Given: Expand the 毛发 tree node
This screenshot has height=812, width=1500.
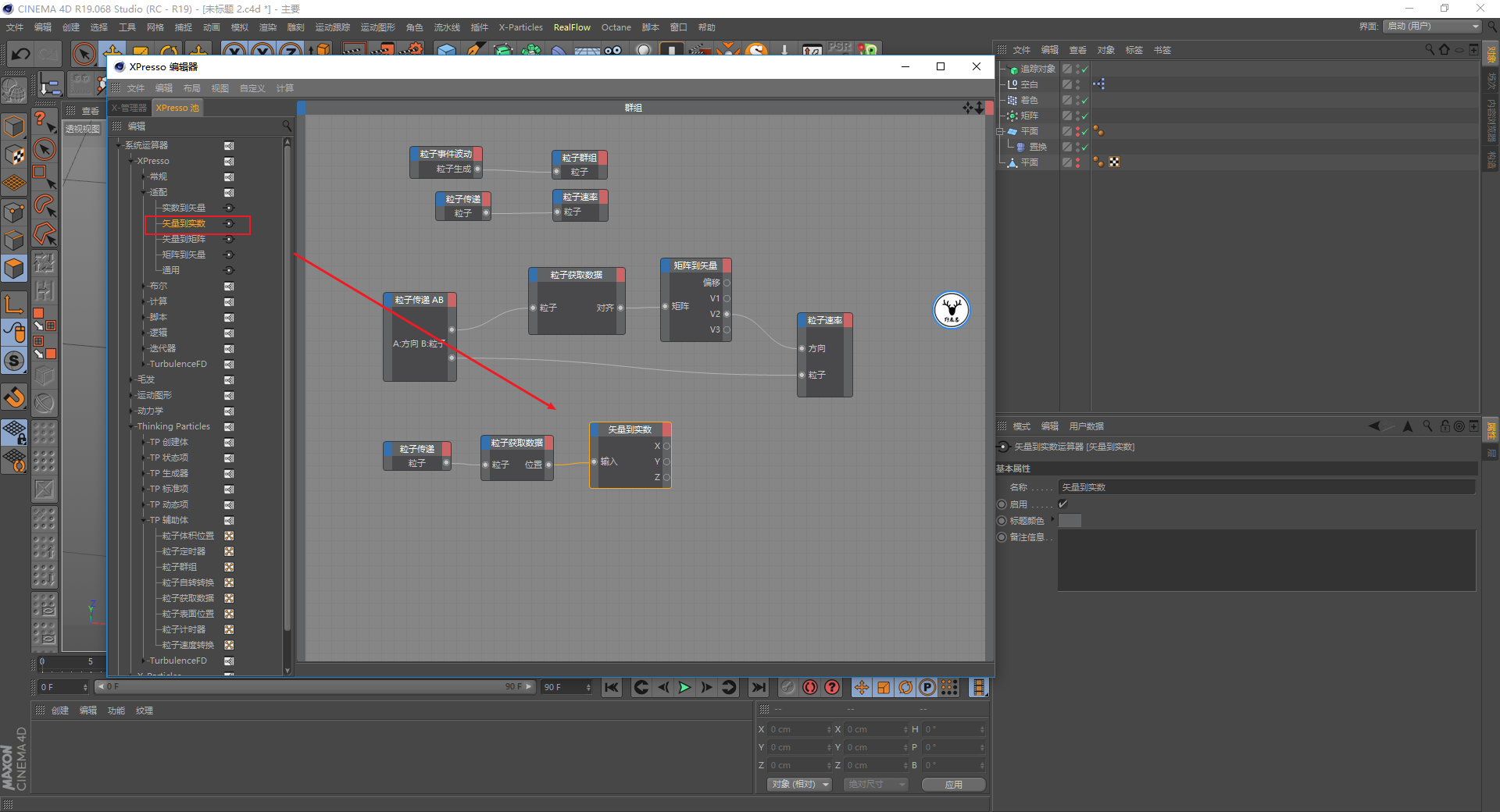Looking at the screenshot, I should (x=132, y=379).
